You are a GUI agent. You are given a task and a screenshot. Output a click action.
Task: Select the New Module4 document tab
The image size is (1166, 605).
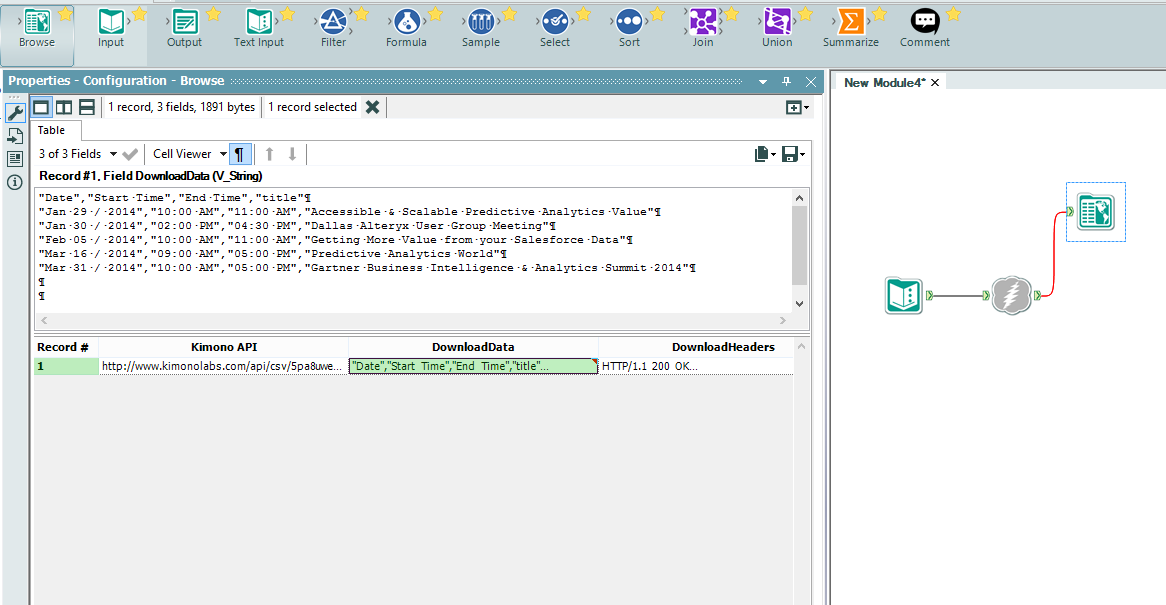point(884,82)
